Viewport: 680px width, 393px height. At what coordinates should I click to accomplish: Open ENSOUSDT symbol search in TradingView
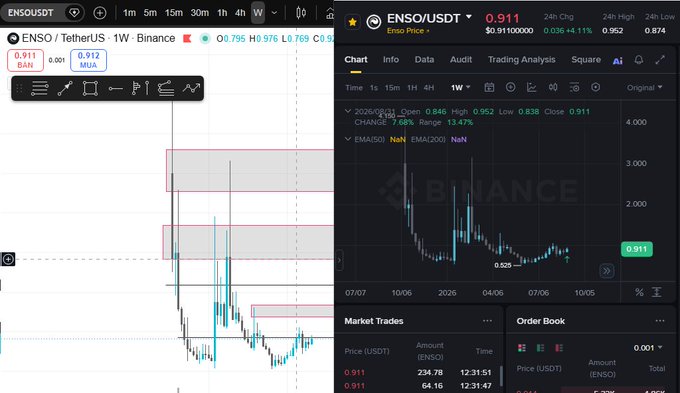tap(30, 13)
